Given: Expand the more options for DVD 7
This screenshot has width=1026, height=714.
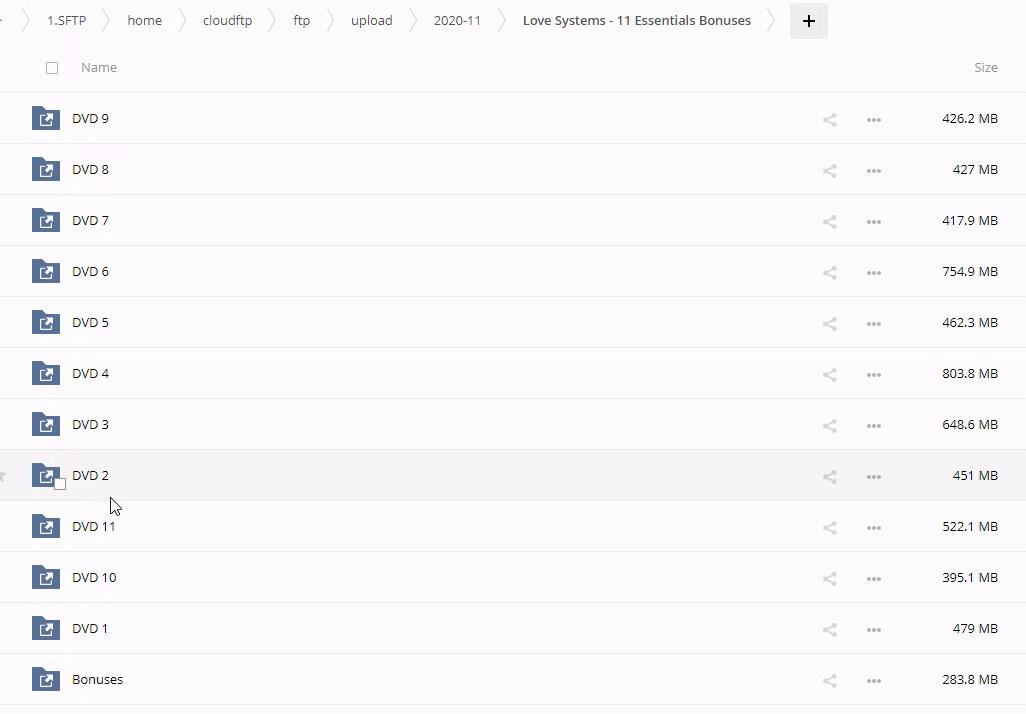Looking at the screenshot, I should (x=873, y=222).
